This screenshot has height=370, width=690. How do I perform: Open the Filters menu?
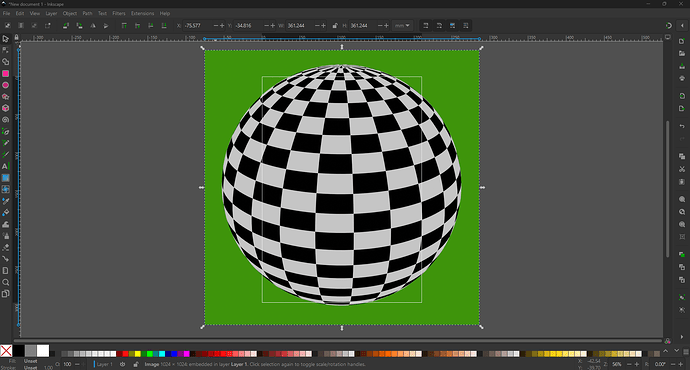pos(119,13)
